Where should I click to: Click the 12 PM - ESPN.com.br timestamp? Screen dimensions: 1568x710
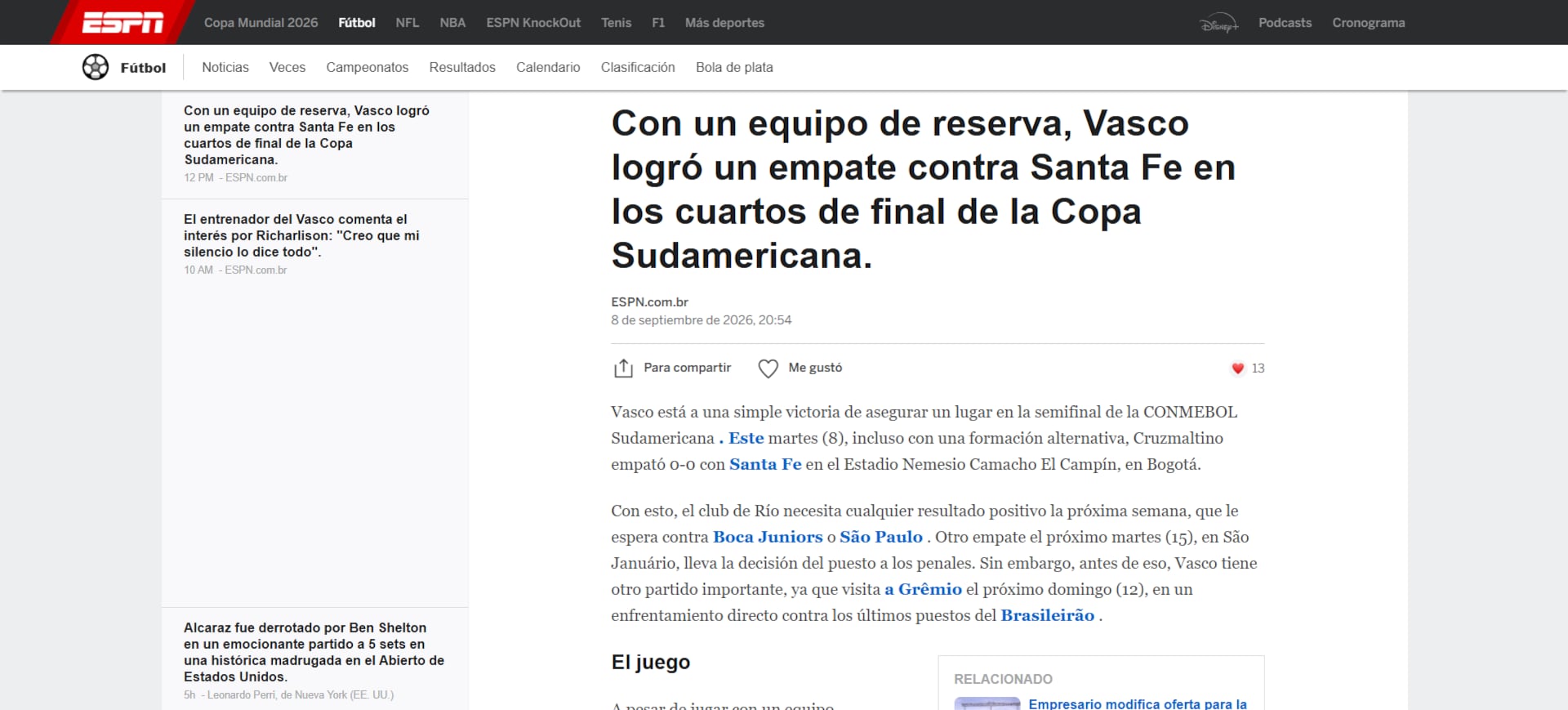point(235,177)
